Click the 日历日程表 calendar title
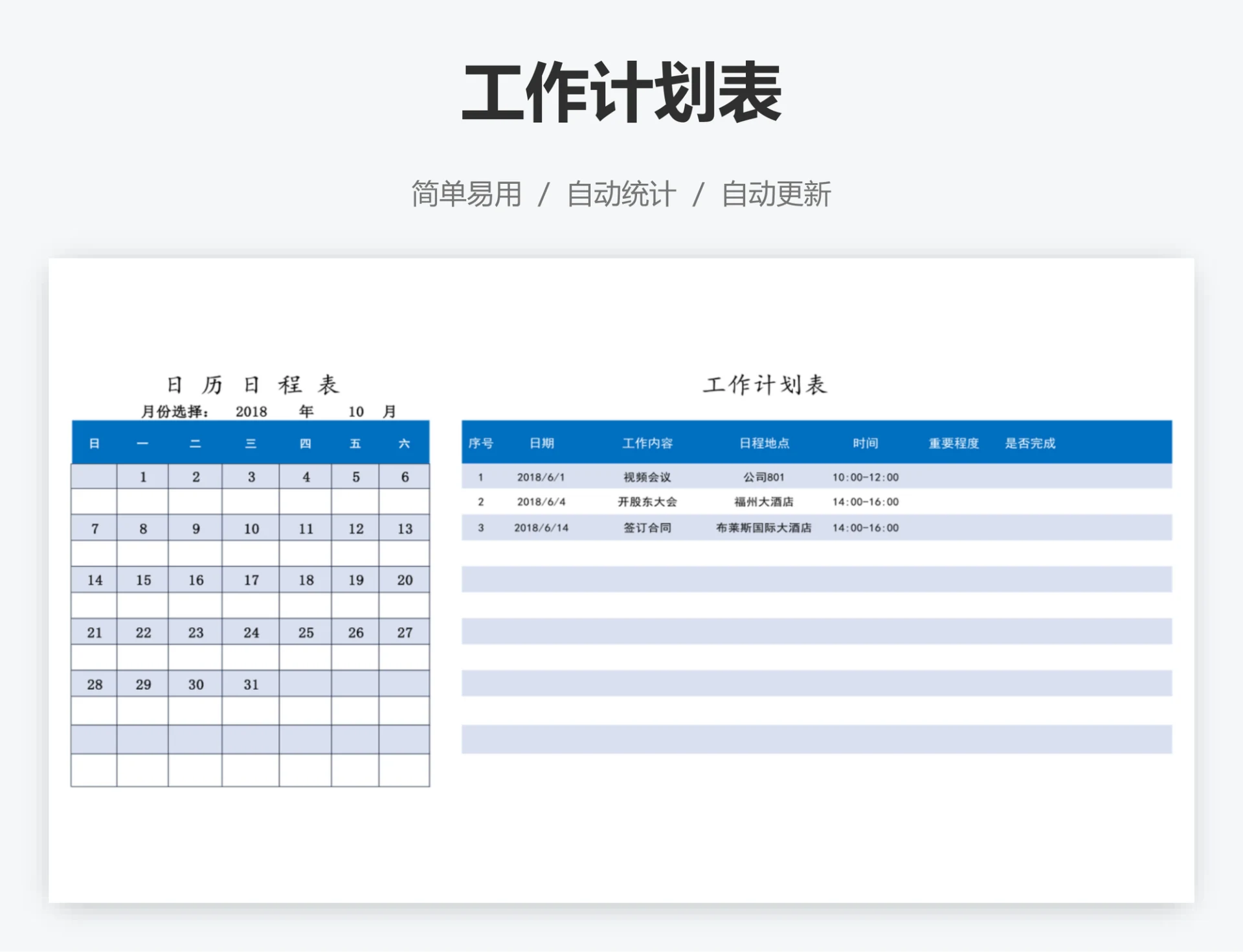The image size is (1243, 952). coord(252,383)
